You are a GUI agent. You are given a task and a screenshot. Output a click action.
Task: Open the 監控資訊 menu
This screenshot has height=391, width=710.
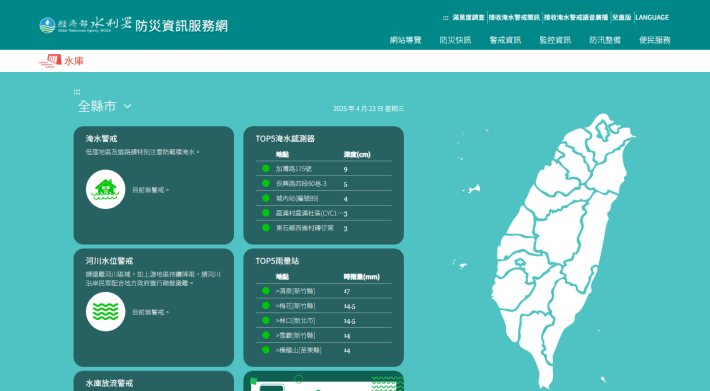coord(555,40)
